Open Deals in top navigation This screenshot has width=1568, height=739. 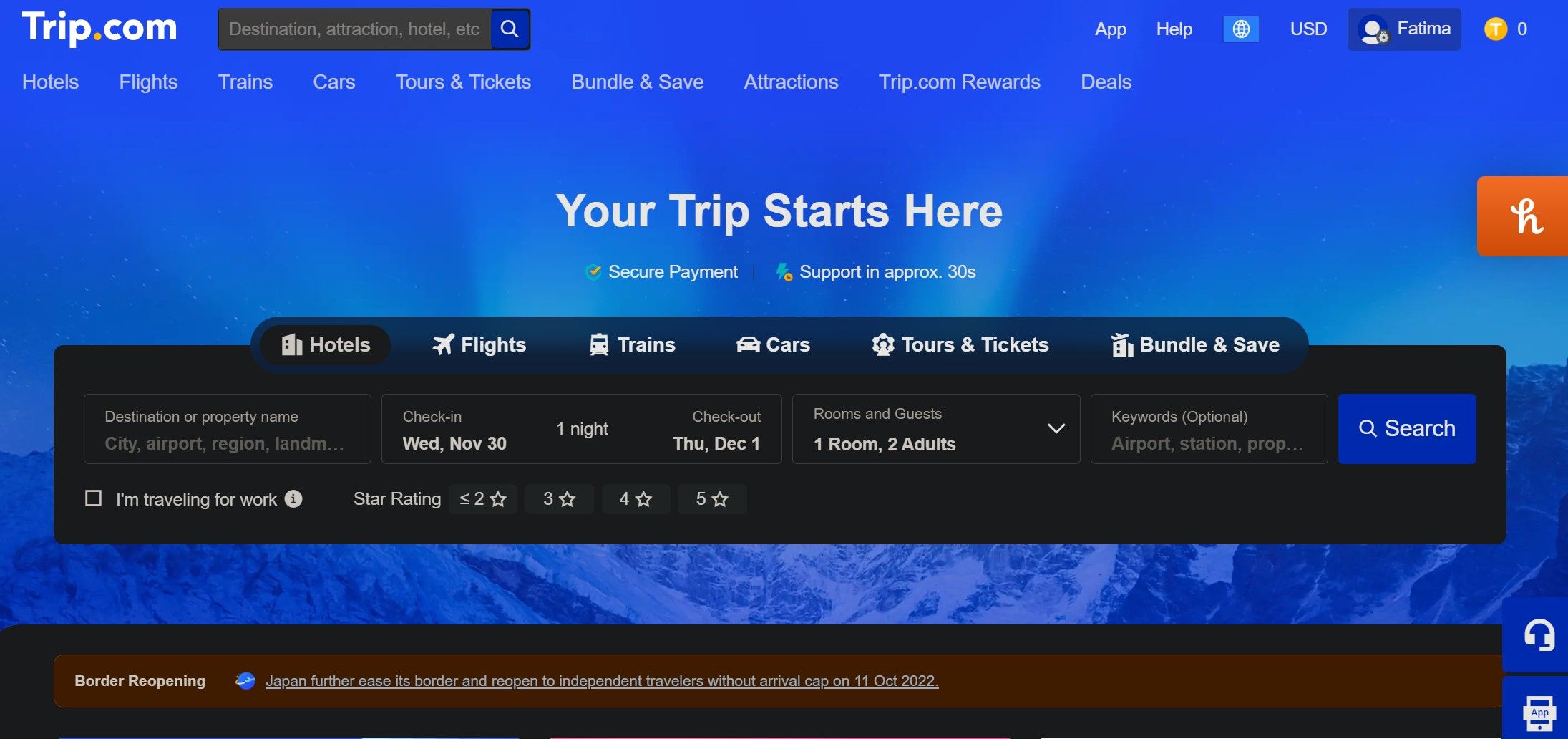pos(1106,82)
